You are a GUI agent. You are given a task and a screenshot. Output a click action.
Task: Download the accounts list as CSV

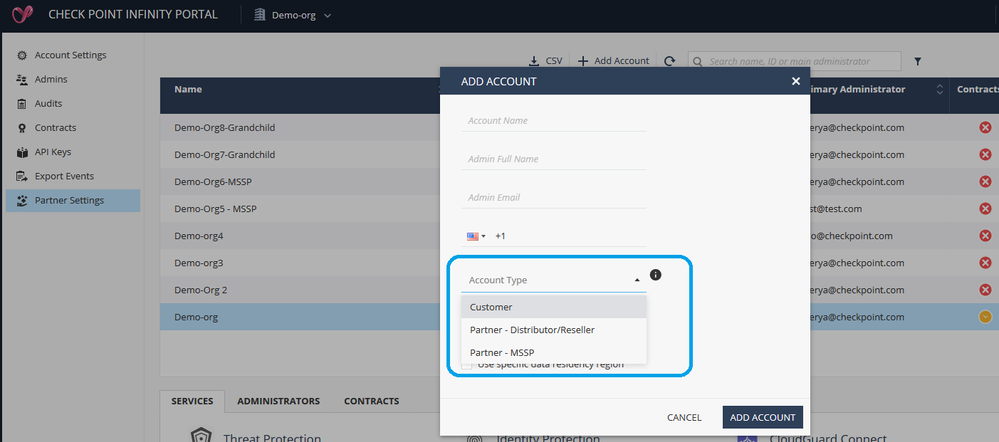click(x=546, y=61)
